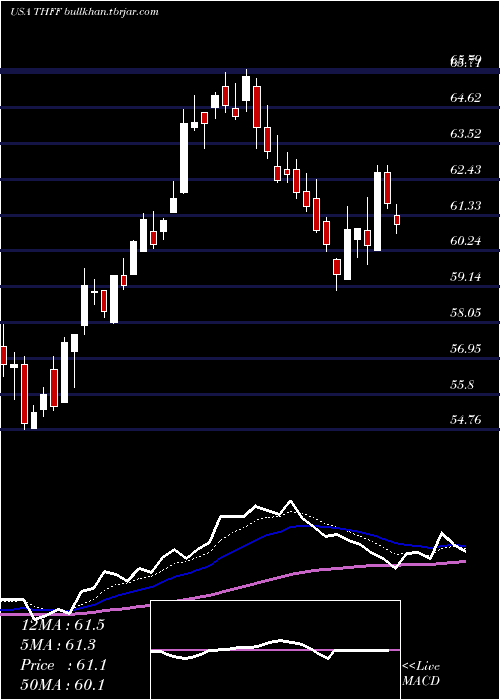This screenshot has width=500, height=700.
Task: Click the 54.76 price axis label
Action: 466,420
